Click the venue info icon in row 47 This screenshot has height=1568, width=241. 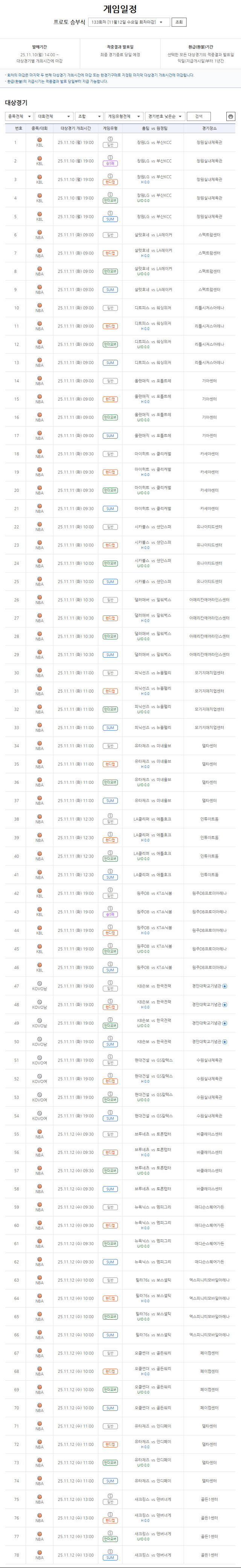tap(224, 986)
